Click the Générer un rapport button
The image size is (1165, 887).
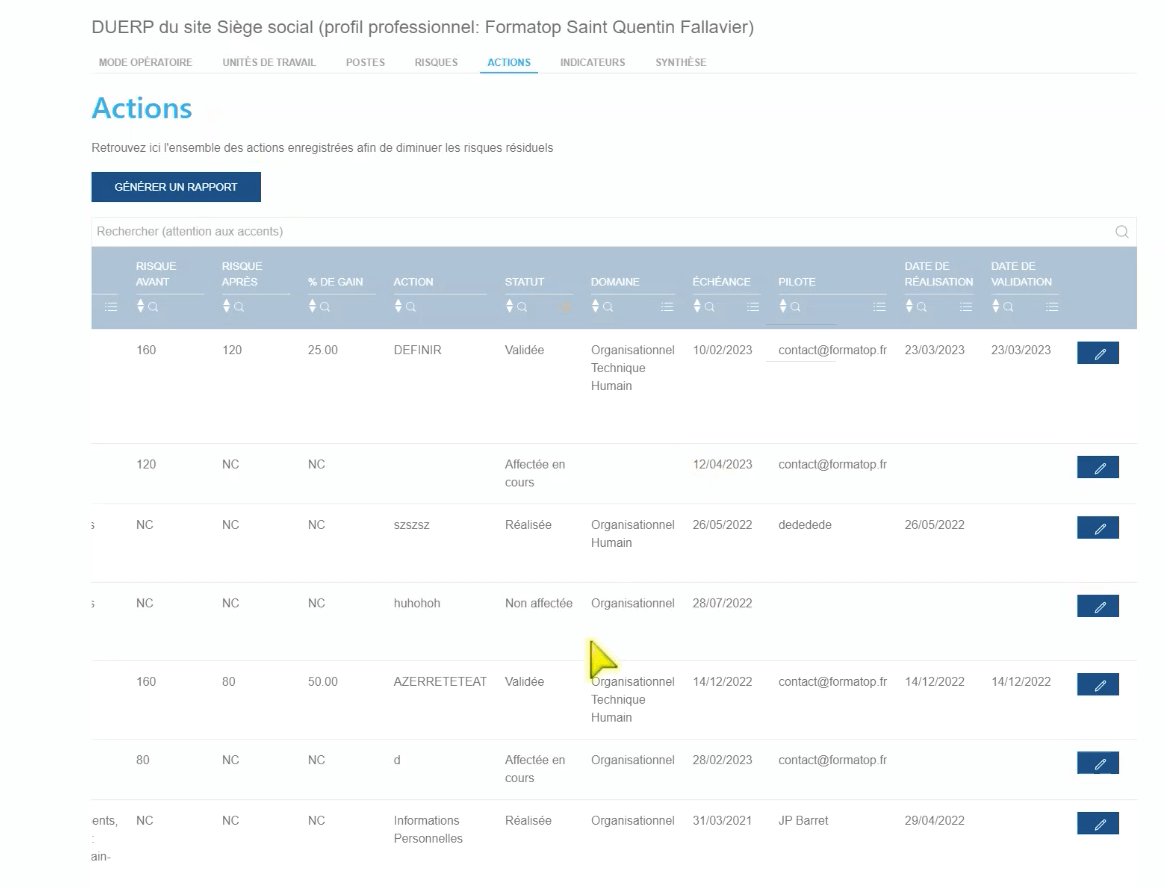pyautogui.click(x=176, y=187)
